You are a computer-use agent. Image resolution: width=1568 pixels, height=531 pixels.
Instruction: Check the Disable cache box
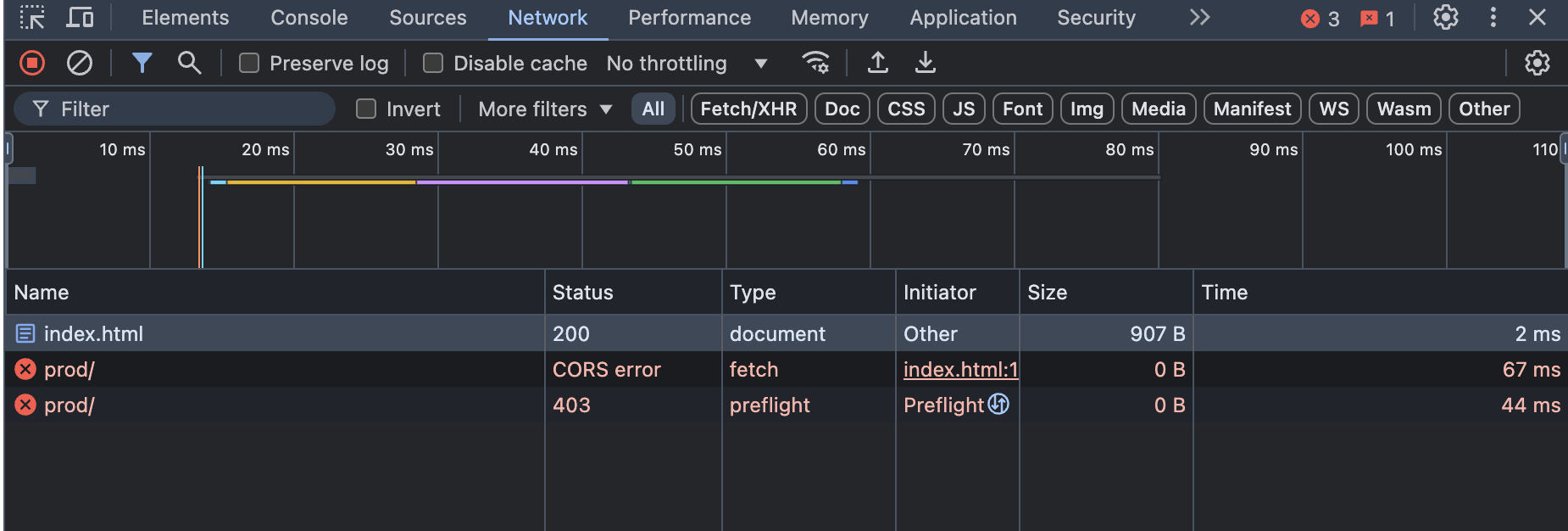click(433, 63)
